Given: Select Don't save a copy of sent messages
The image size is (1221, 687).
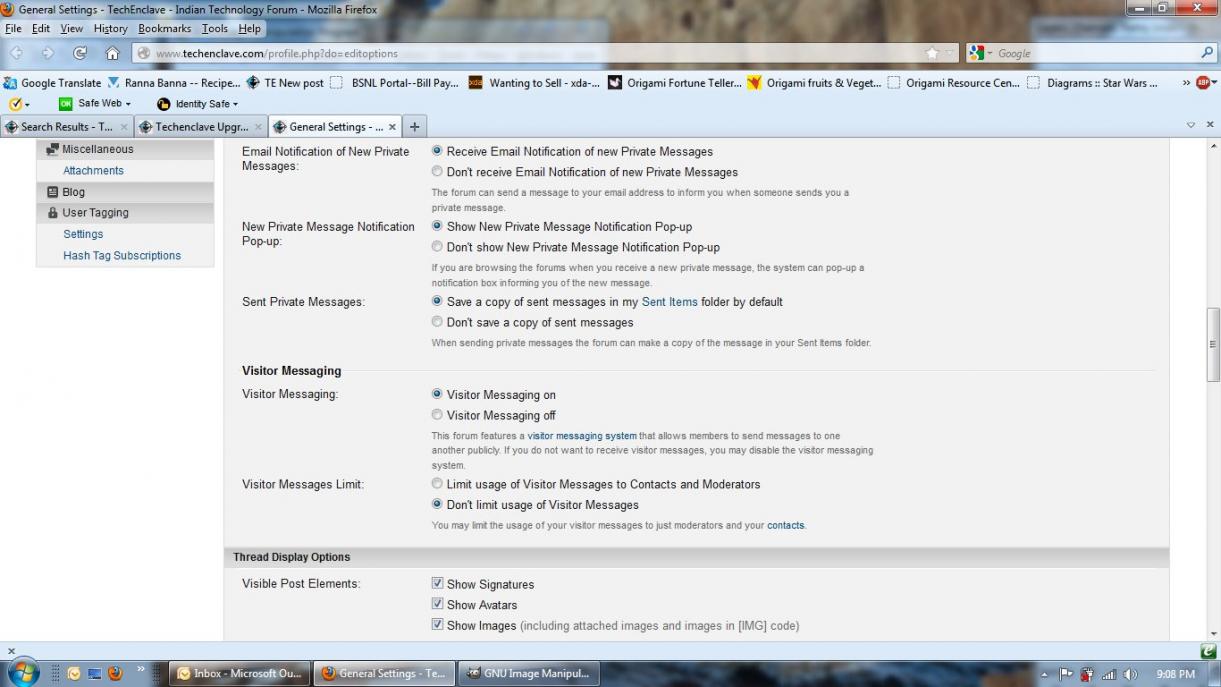Looking at the screenshot, I should tap(437, 322).
